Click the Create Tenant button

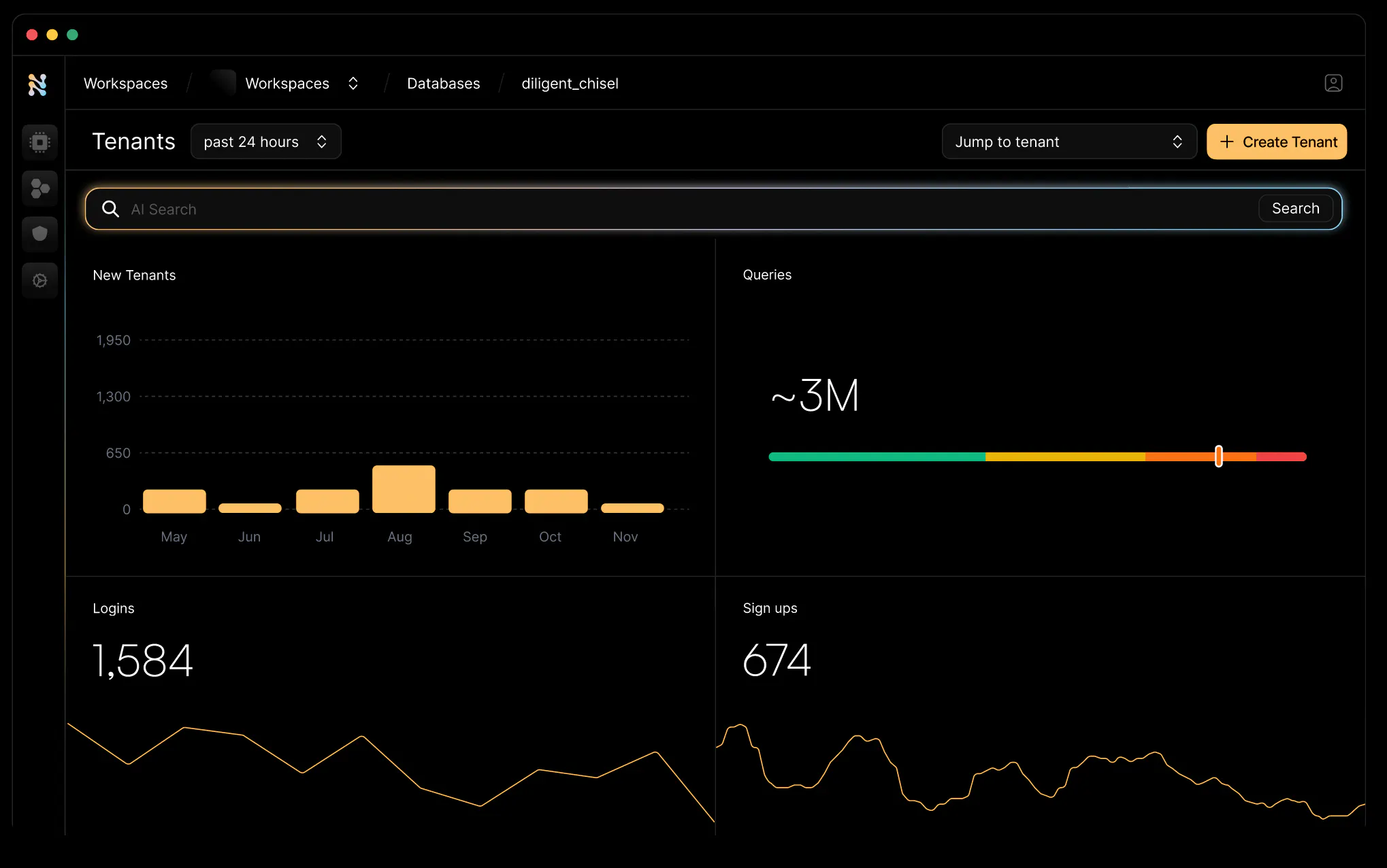[1277, 141]
